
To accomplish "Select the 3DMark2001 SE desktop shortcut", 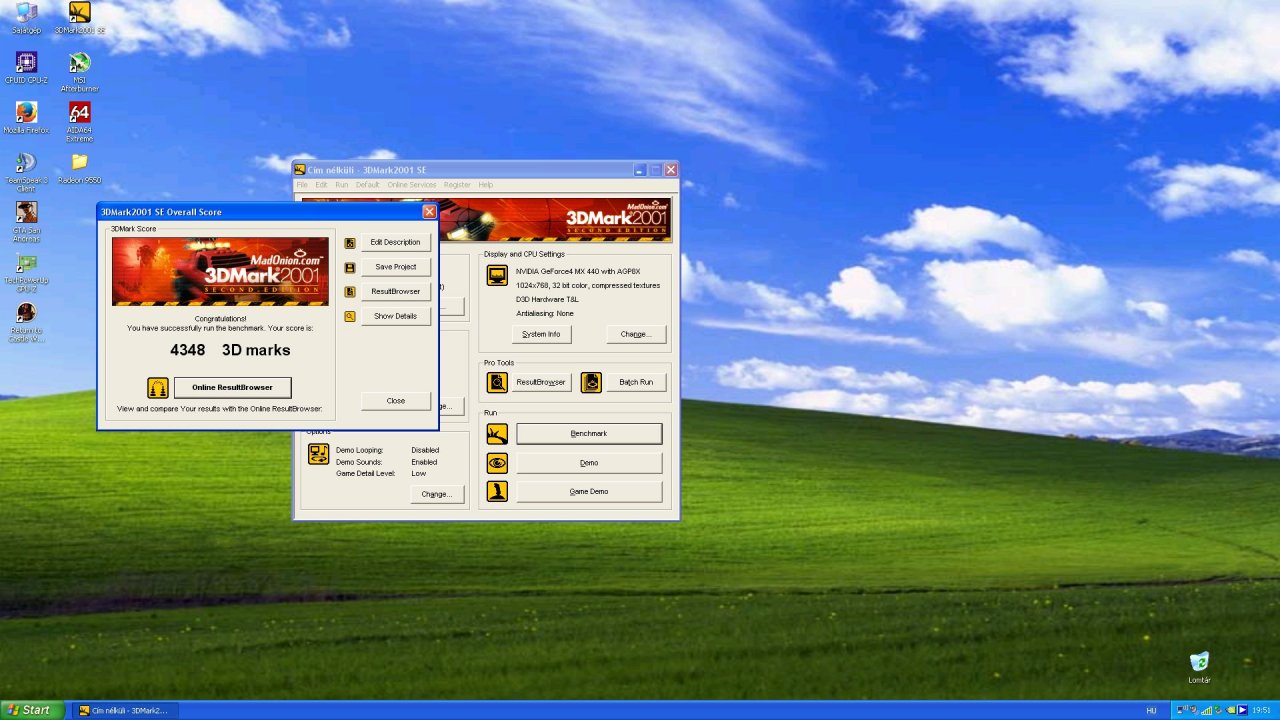I will (x=80, y=19).
